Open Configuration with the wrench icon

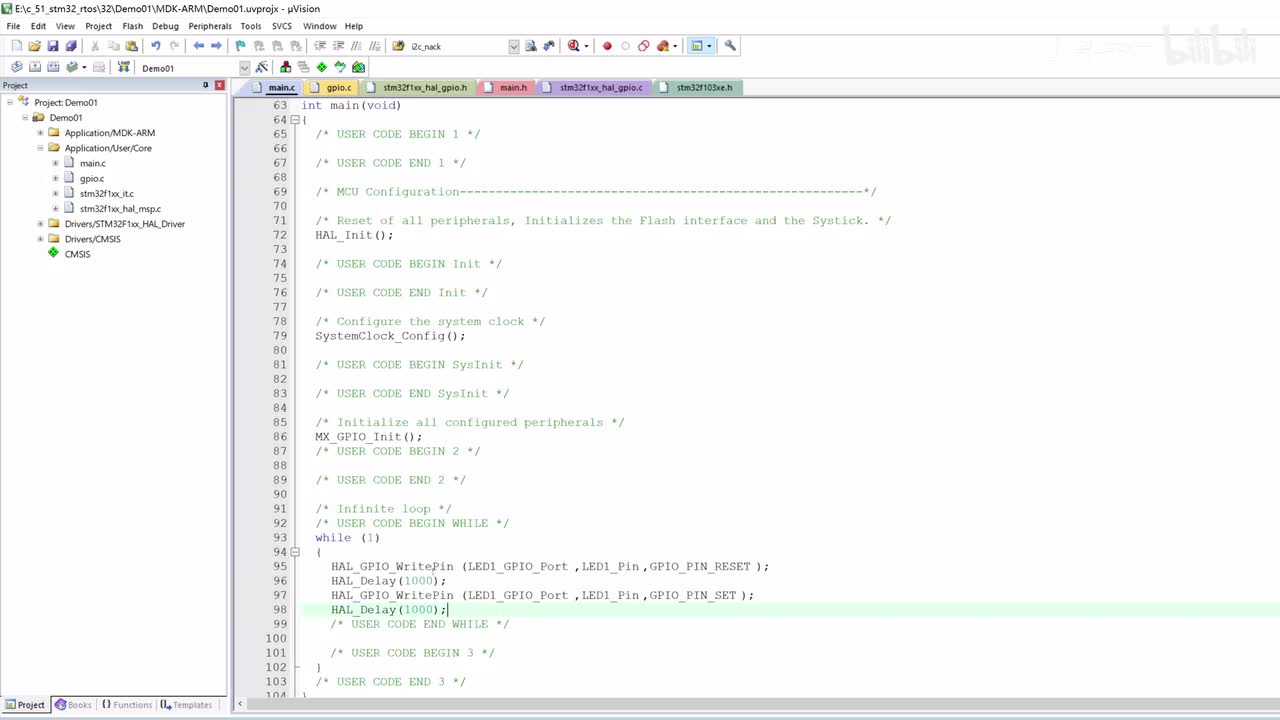(x=730, y=46)
